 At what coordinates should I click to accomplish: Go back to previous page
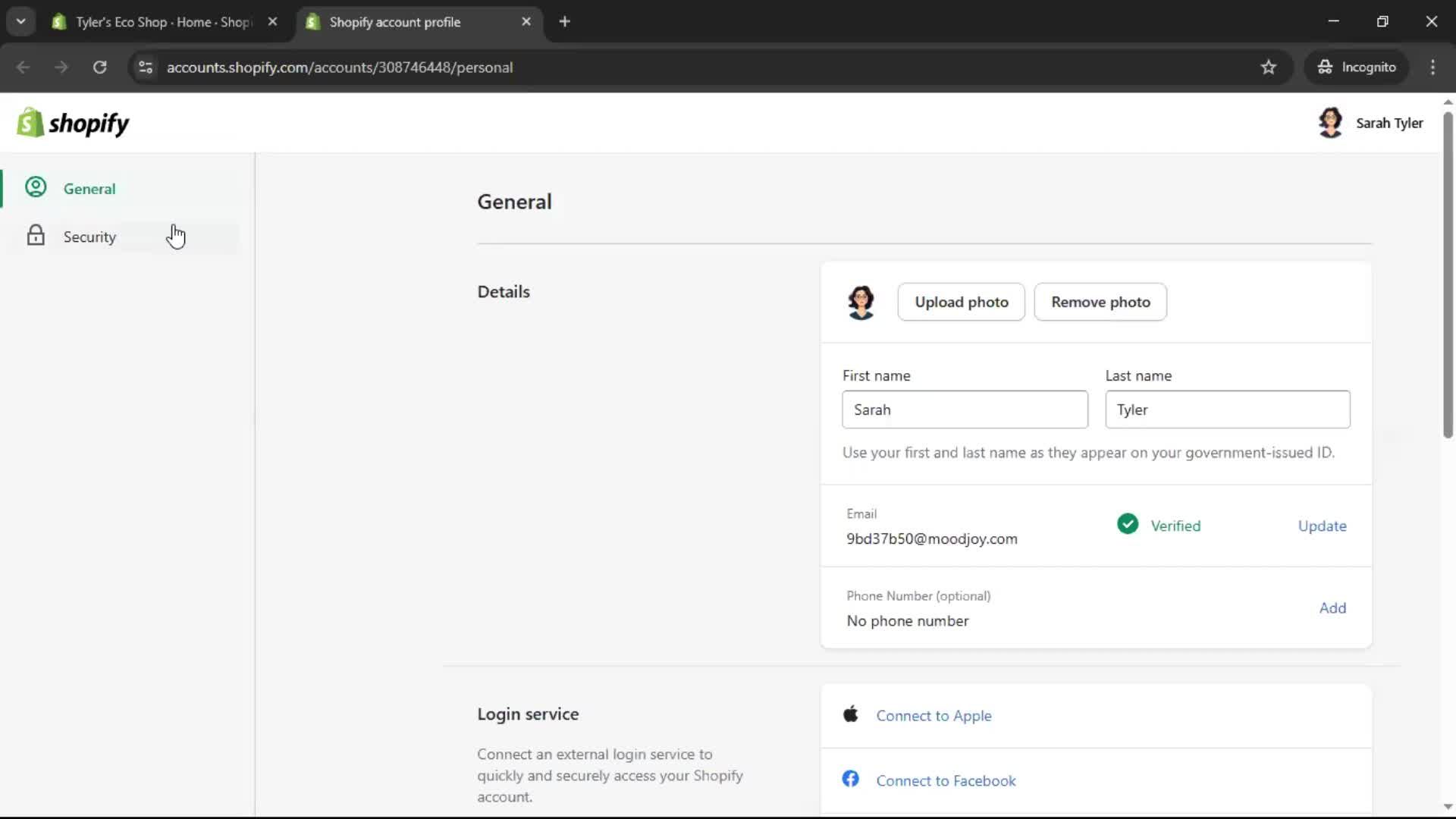pyautogui.click(x=23, y=67)
